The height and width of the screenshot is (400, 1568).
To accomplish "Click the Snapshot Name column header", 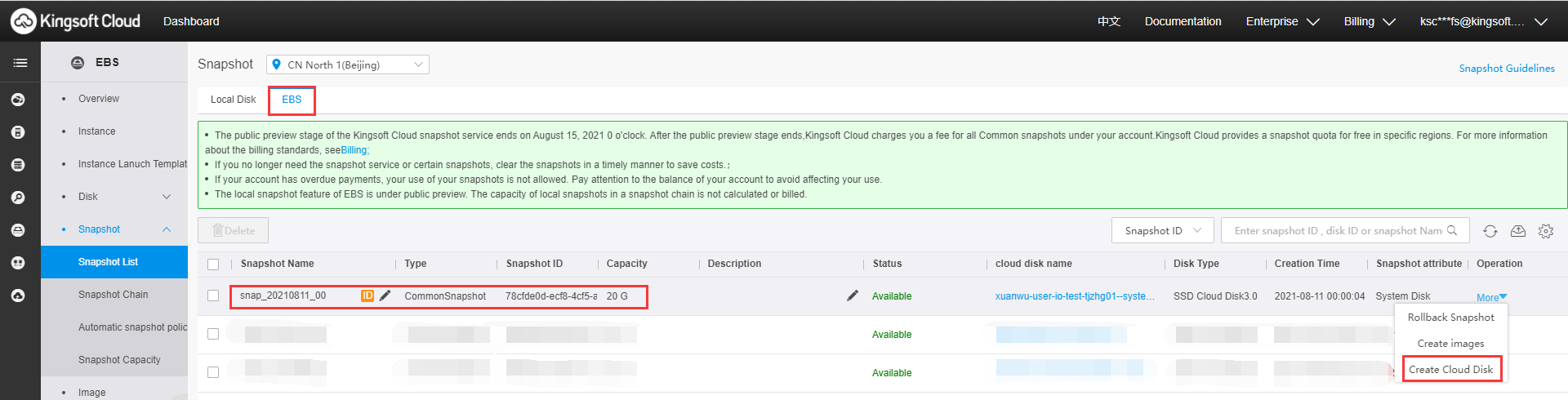I will click(277, 264).
